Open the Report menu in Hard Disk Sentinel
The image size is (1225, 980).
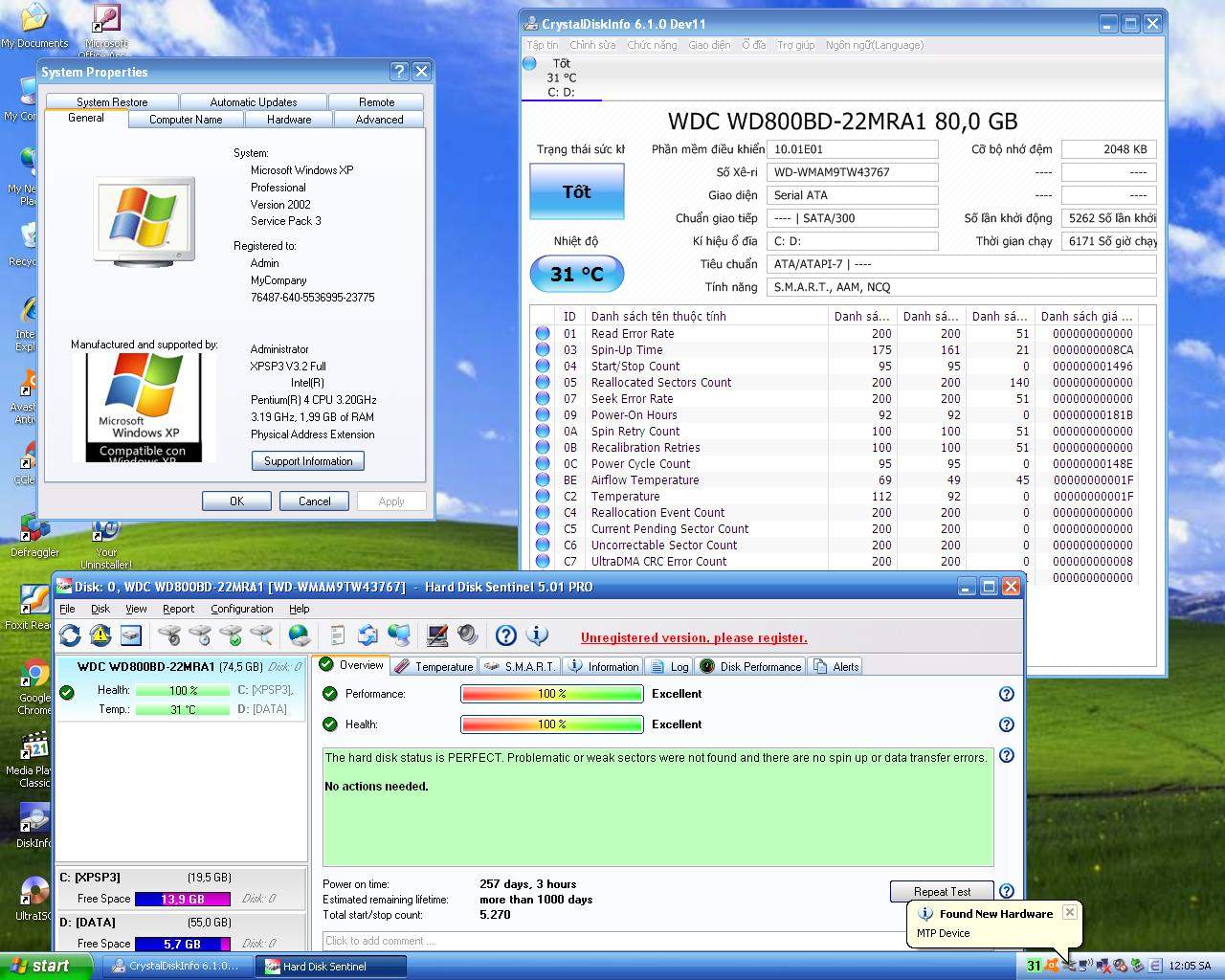coord(178,609)
